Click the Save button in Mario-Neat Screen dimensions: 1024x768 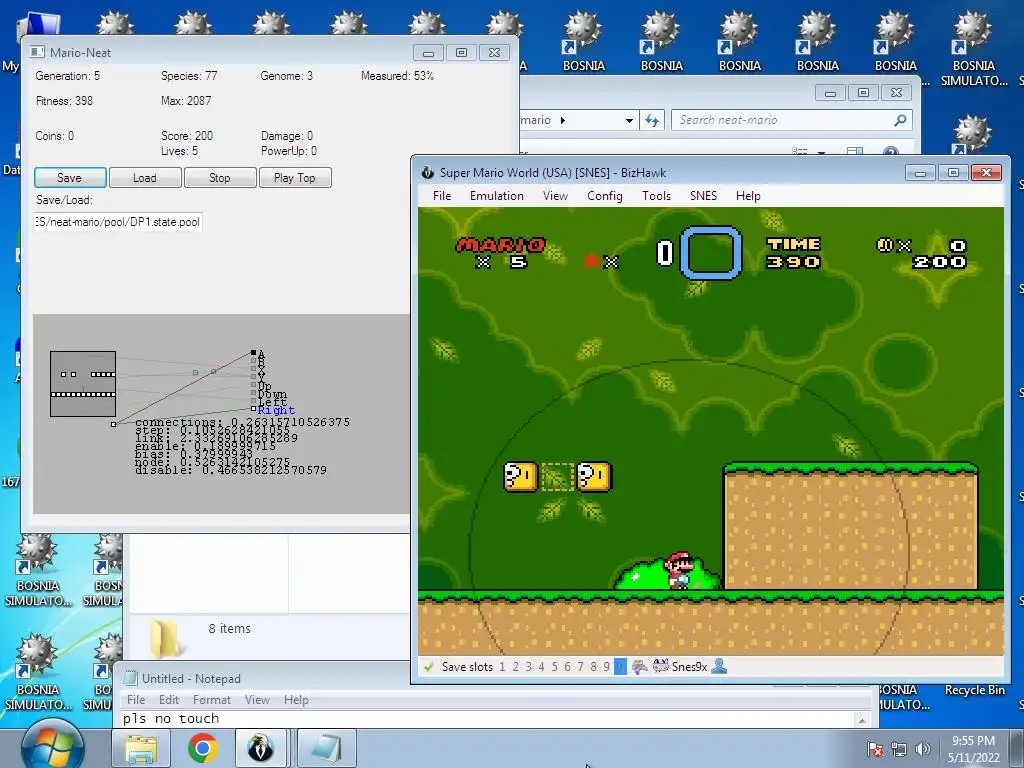(70, 178)
